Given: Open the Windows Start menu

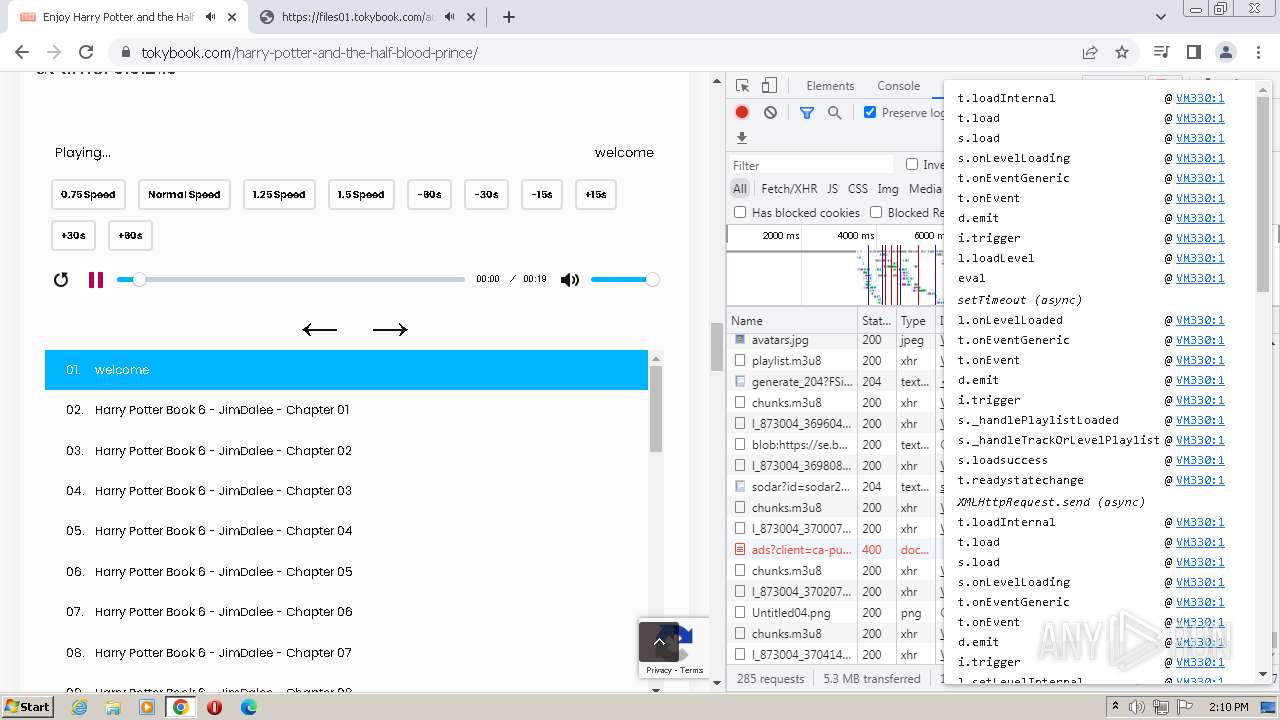Looking at the screenshot, I should [x=27, y=707].
